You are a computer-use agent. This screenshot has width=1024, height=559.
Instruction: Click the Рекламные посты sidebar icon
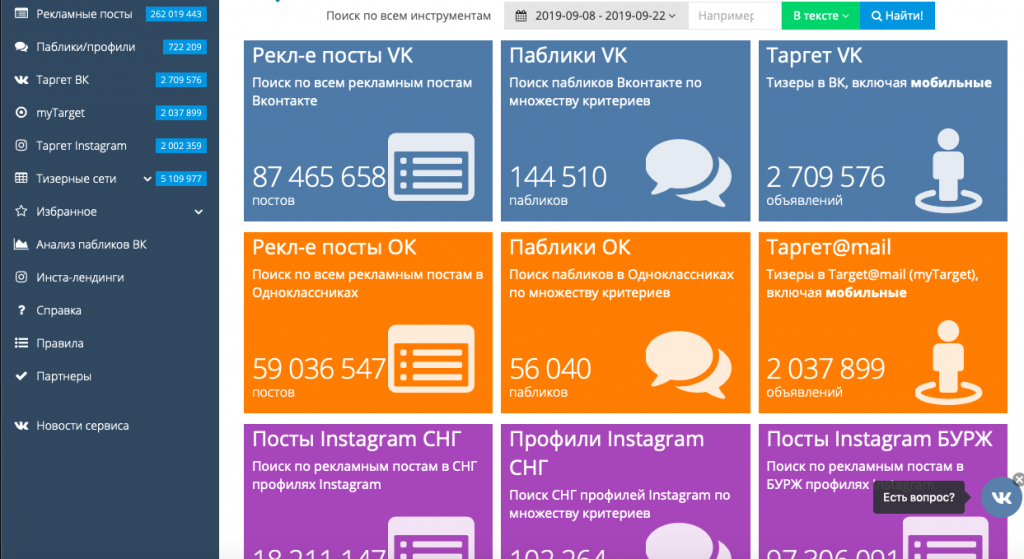[21, 14]
